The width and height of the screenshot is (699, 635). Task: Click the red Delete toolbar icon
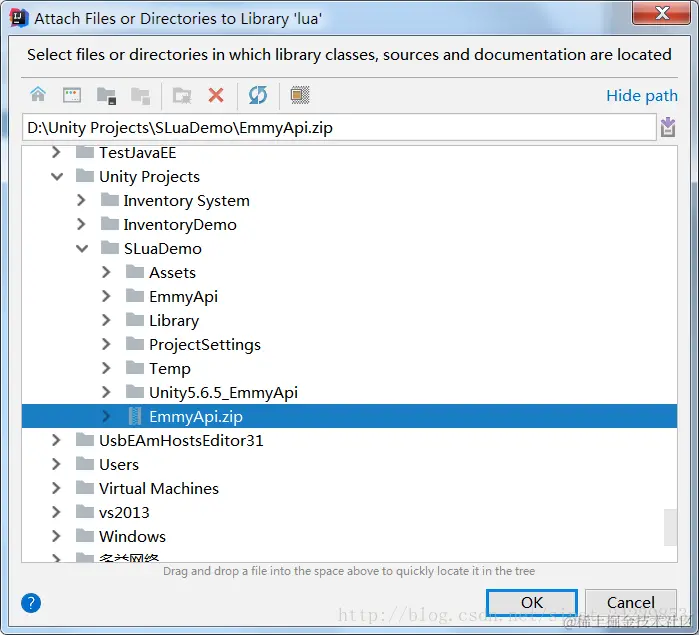click(x=216, y=95)
